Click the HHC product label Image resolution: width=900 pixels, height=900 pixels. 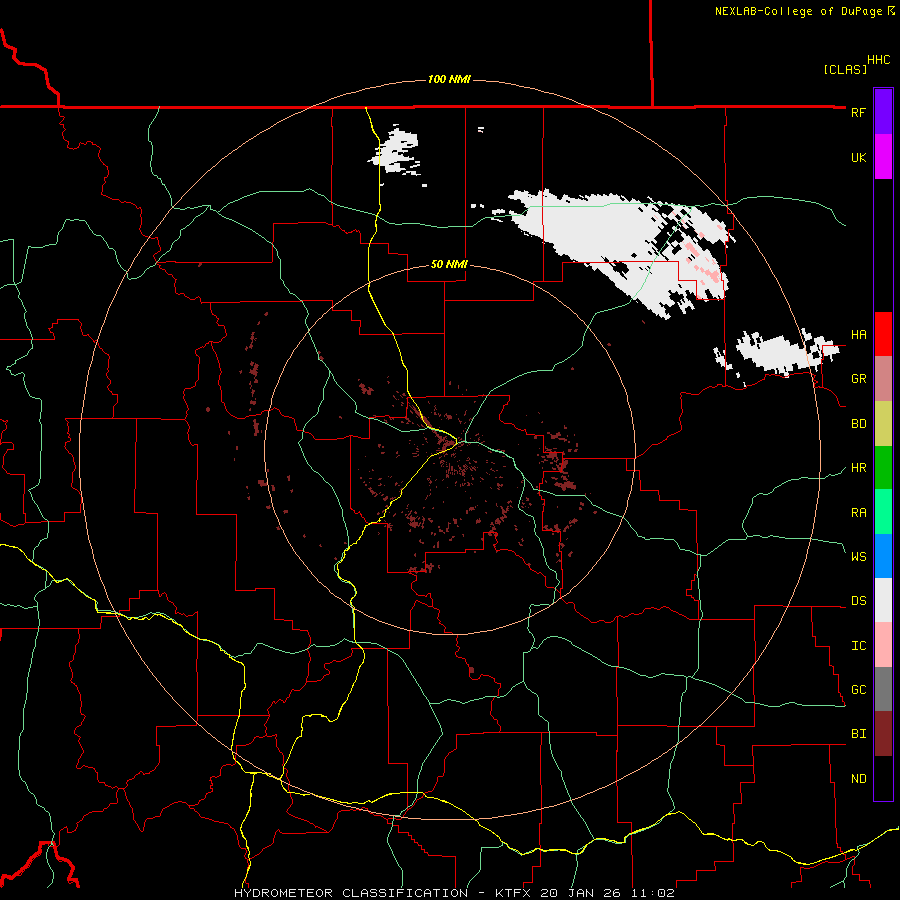tap(878, 60)
